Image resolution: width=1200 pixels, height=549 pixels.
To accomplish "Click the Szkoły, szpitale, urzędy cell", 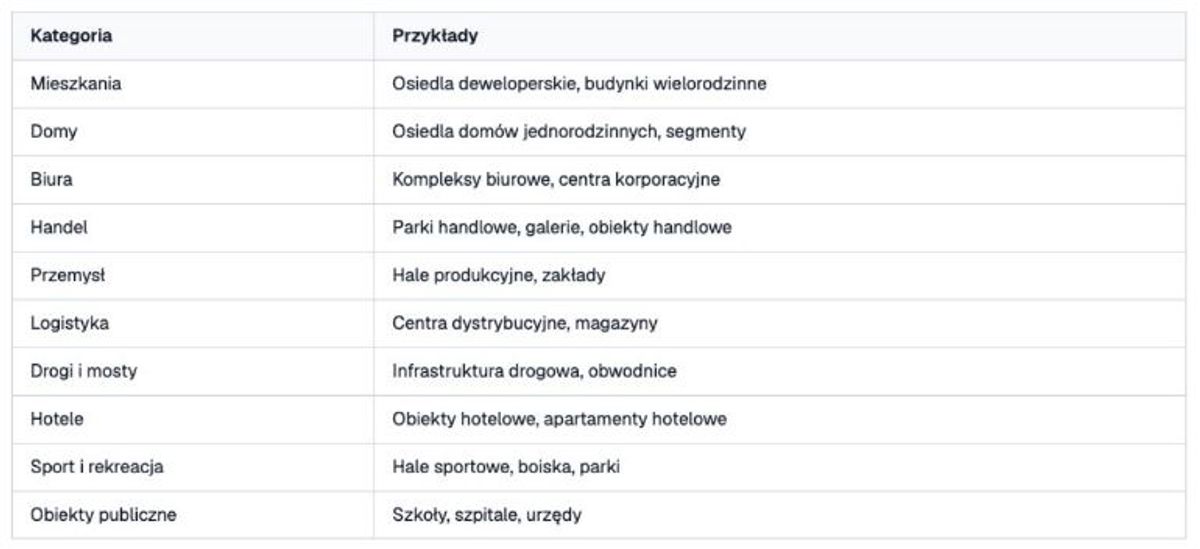I will [780, 516].
